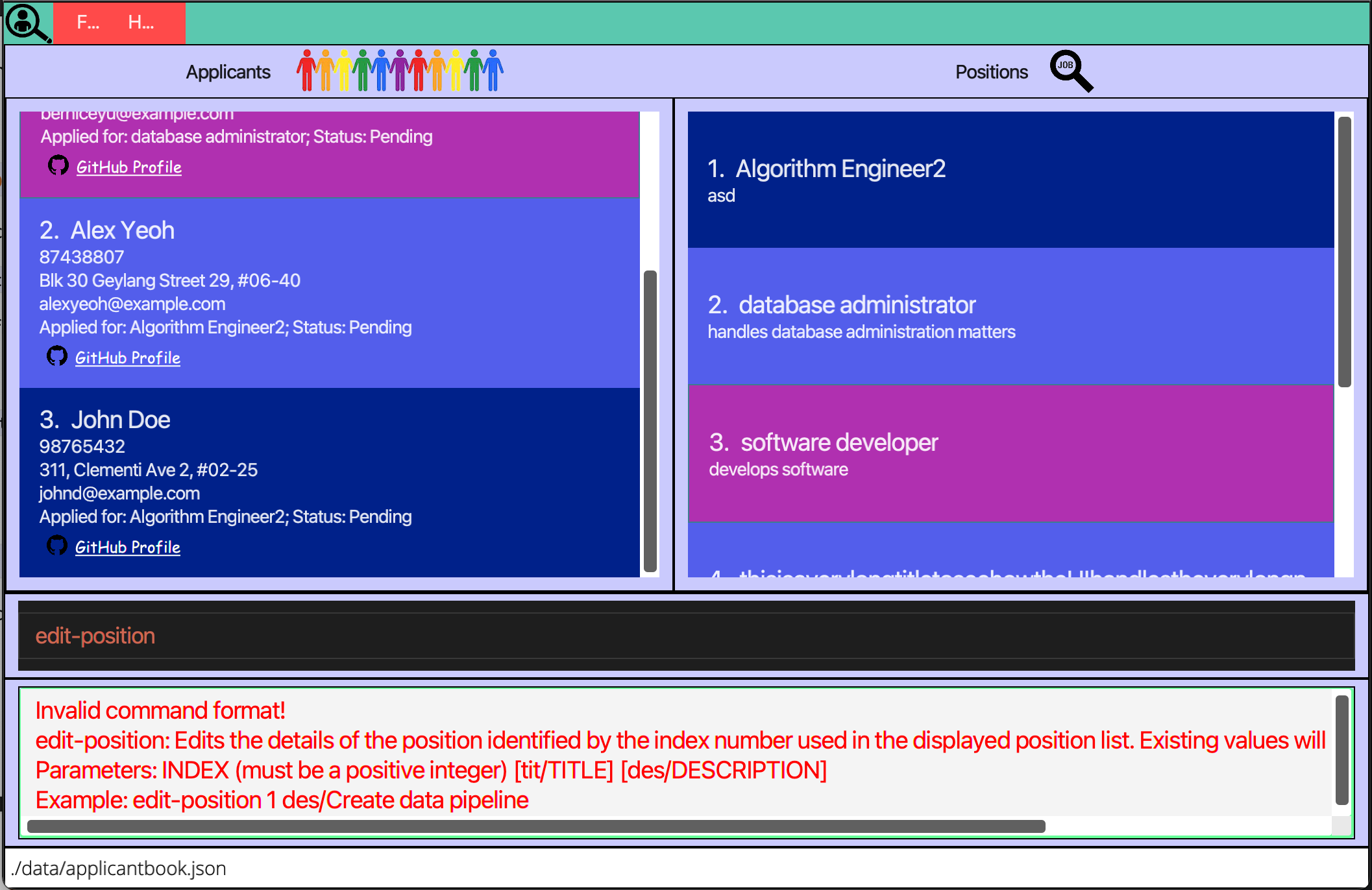Screen dimensions: 1372x890
Task: Click the ./data/applicantbook.json status bar path
Action: point(119,869)
